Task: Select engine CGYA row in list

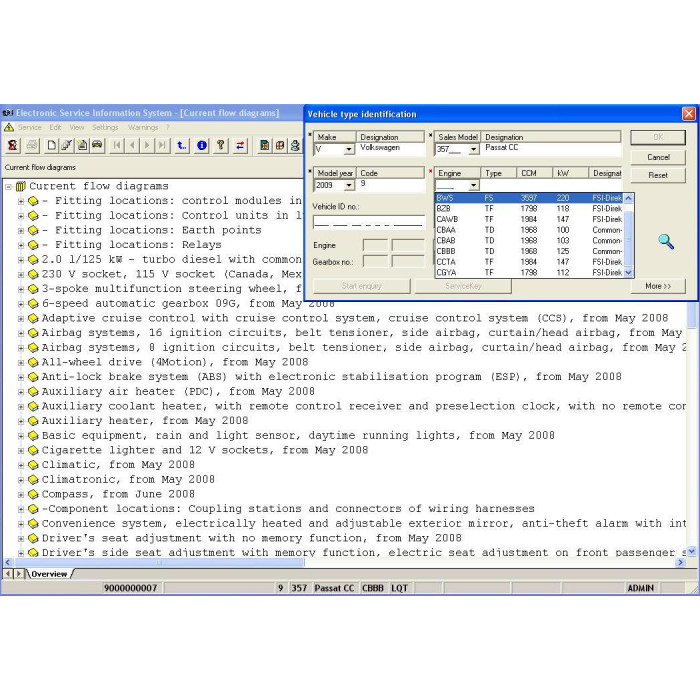Action: click(x=529, y=273)
